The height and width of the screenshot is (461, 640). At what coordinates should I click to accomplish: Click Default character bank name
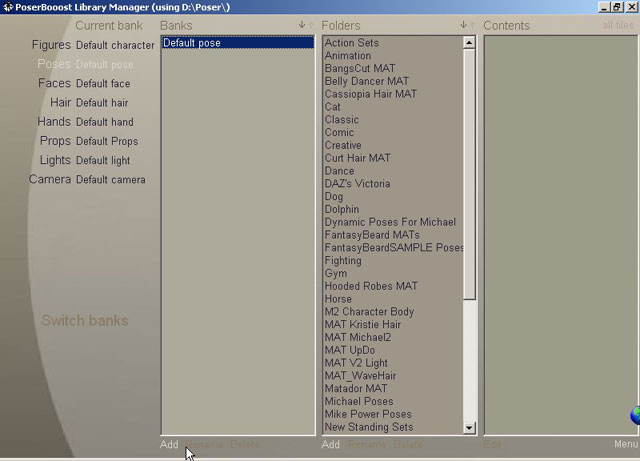(115, 45)
